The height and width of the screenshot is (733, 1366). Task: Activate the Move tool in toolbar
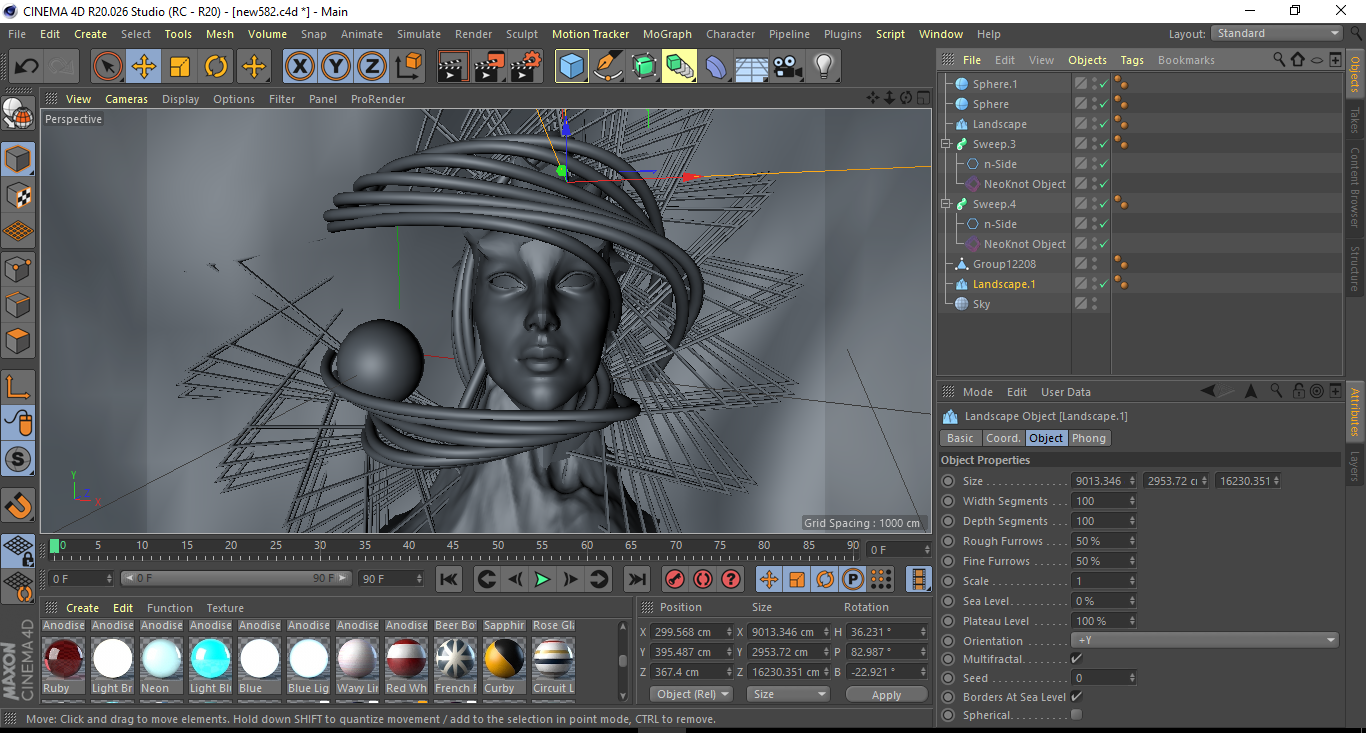click(x=144, y=67)
